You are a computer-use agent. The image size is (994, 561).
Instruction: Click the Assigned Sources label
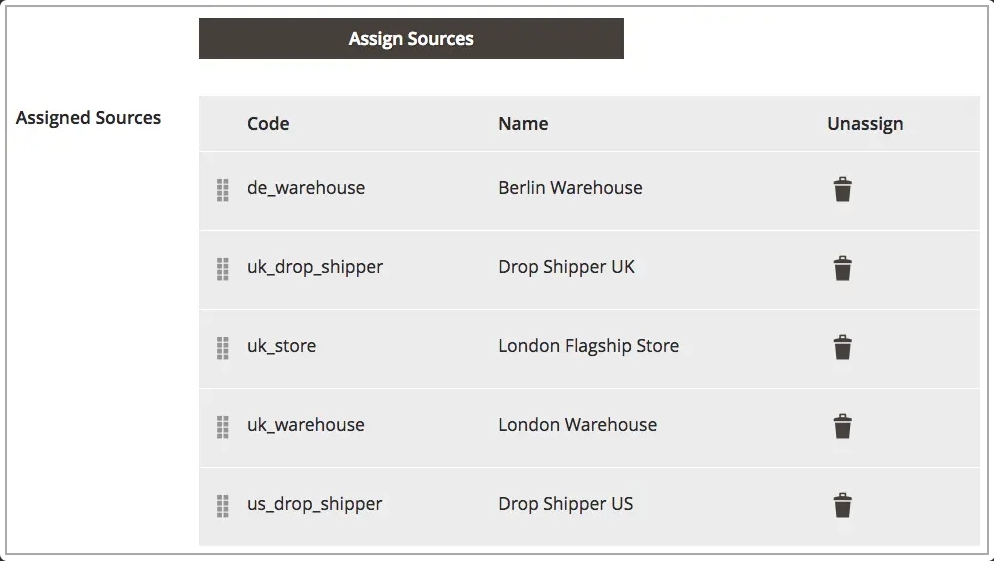(x=88, y=118)
